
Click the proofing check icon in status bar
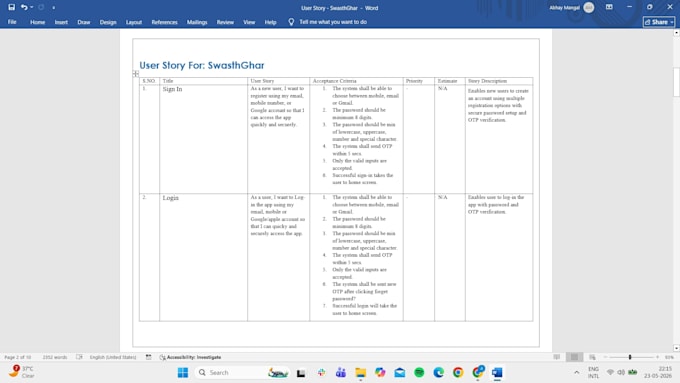click(79, 357)
